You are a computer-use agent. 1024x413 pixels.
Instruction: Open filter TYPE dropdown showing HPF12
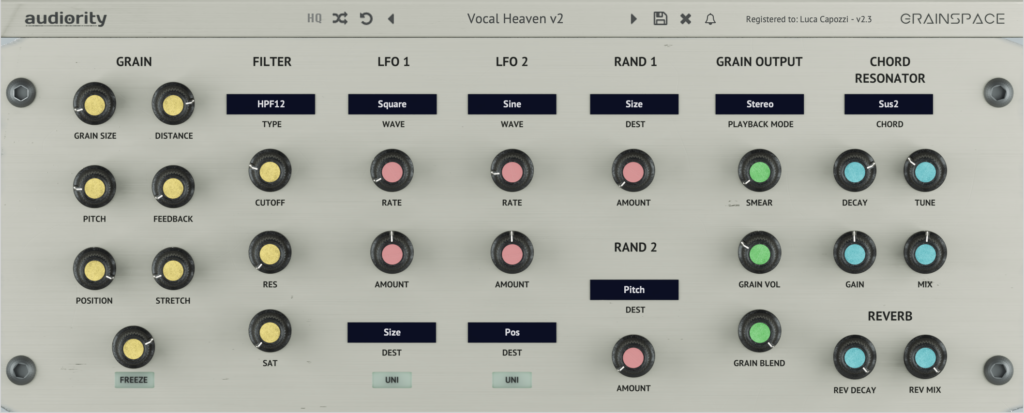click(271, 104)
